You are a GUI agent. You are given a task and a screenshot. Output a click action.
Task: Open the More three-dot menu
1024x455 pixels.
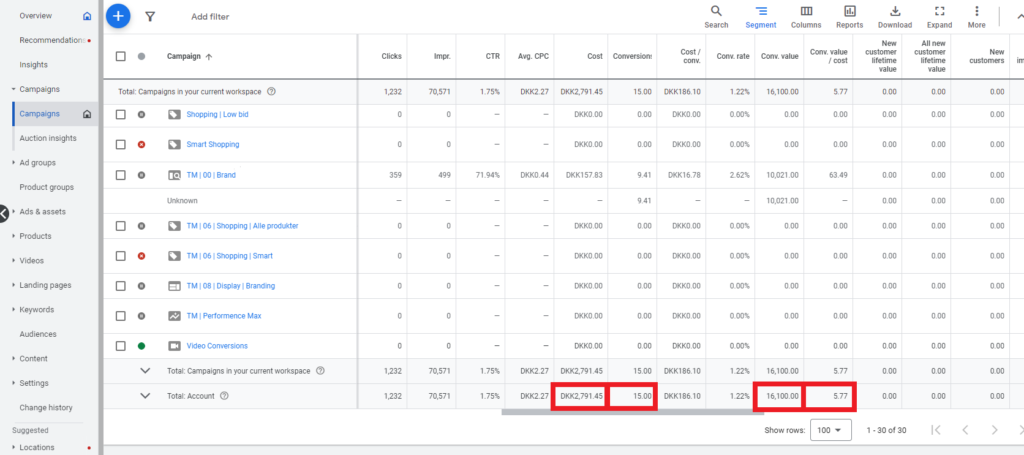coord(977,12)
